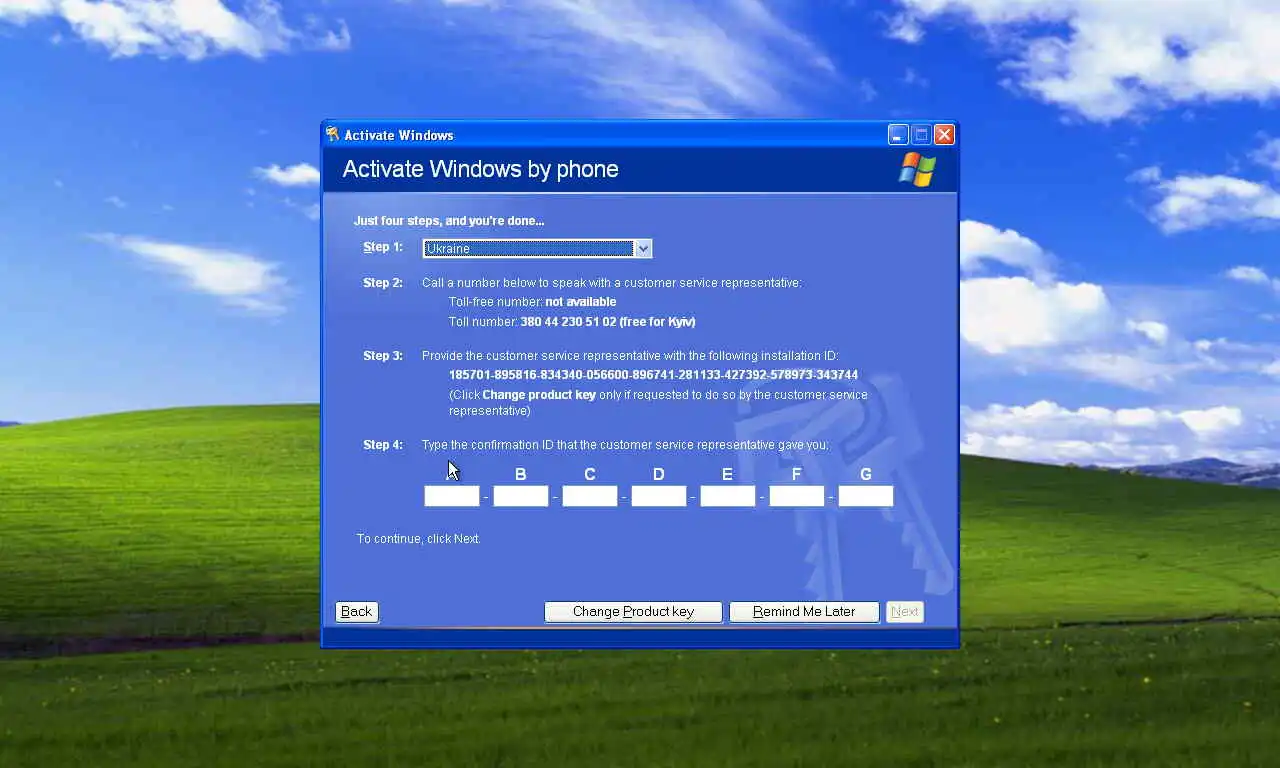
Task: Click the 'Call a number below' instruction text
Action: 612,283
